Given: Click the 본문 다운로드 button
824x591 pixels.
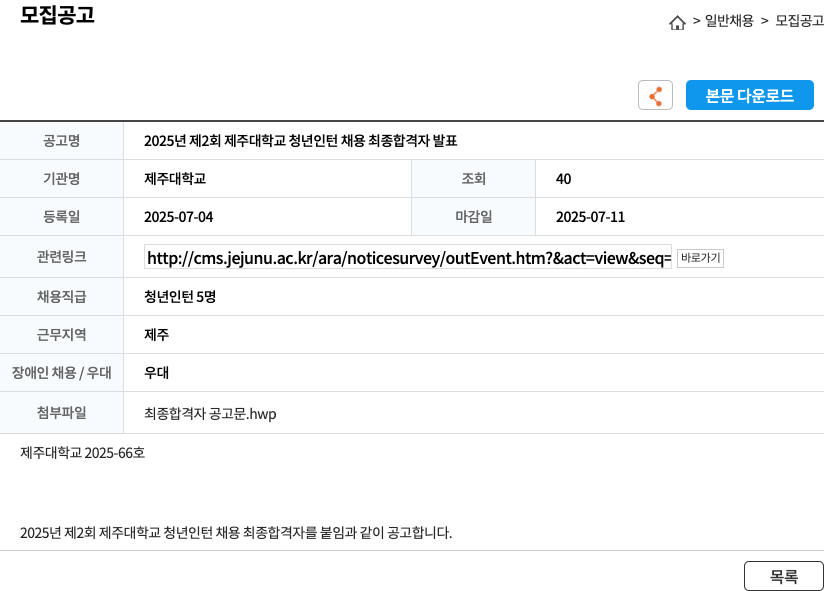Looking at the screenshot, I should tap(749, 95).
